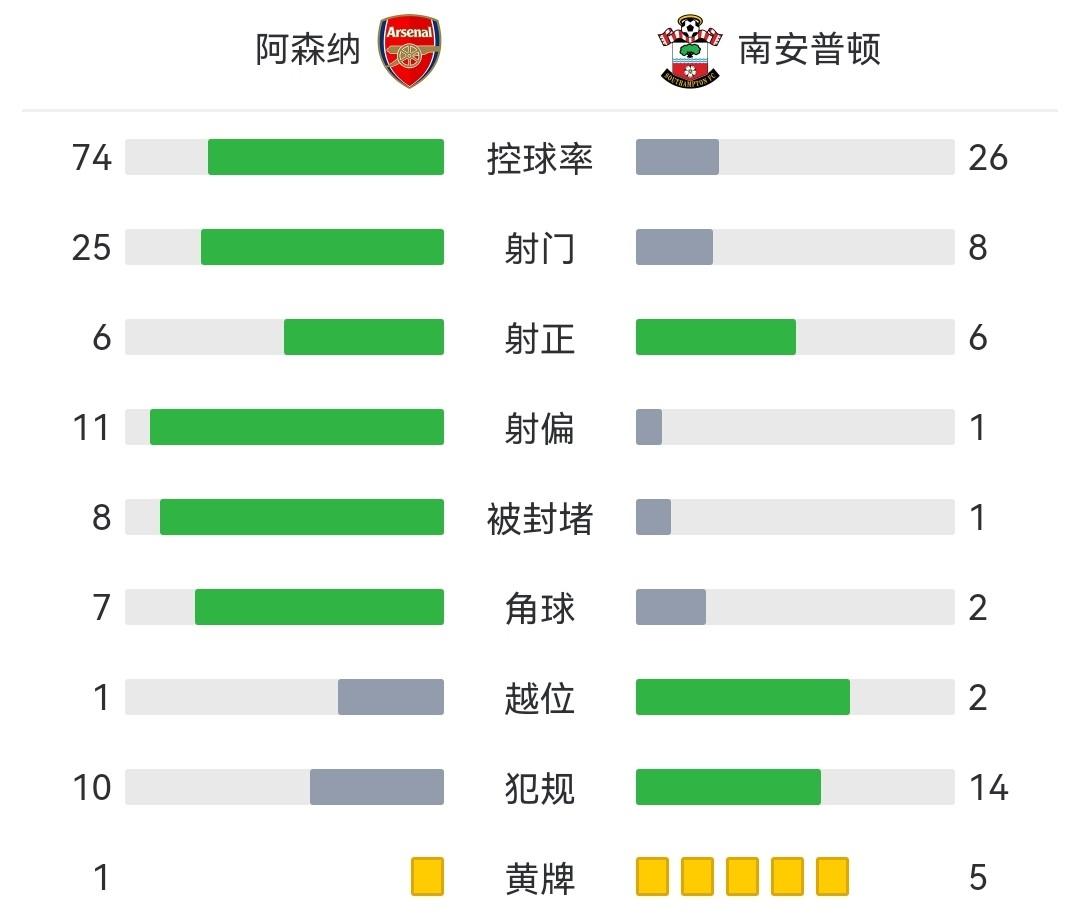Screen dimensions: 1080x915
Task: Click Arsenal's green 角球 corners bar
Action: pos(319,607)
